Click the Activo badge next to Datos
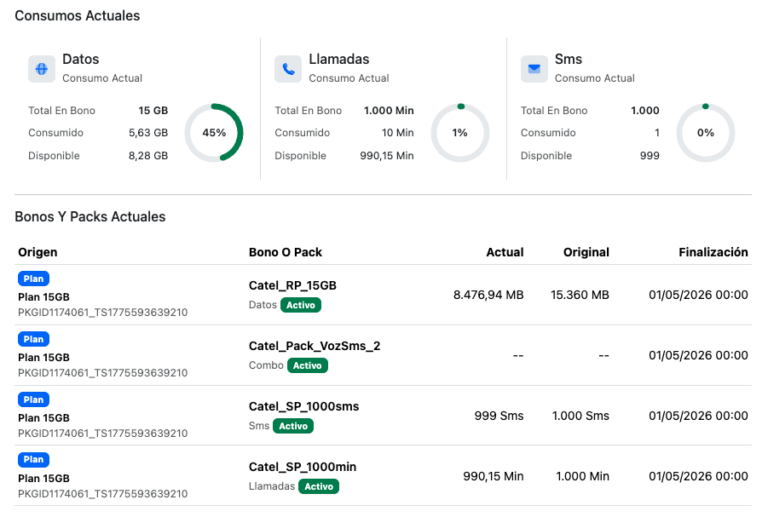This screenshot has width=768, height=517. coord(301,305)
